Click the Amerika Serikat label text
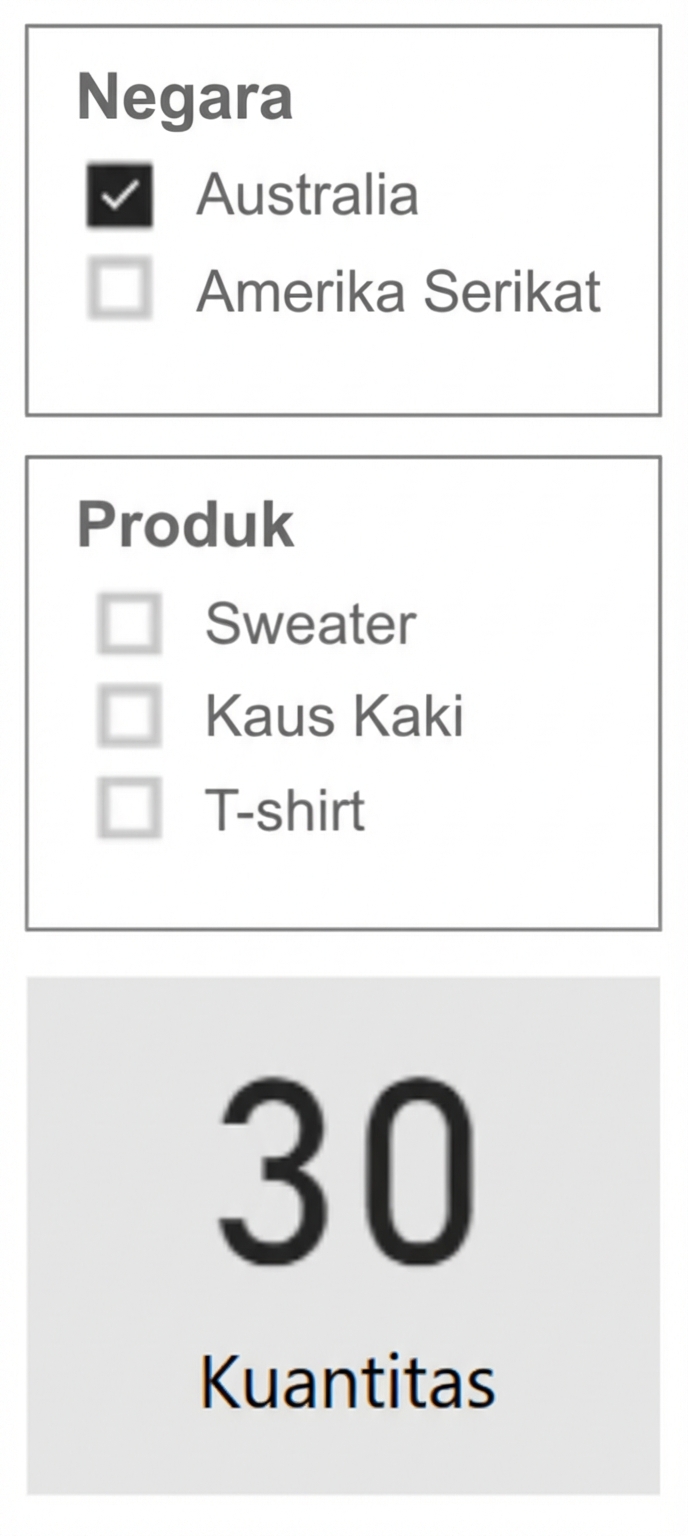The image size is (688, 1536). 399,291
